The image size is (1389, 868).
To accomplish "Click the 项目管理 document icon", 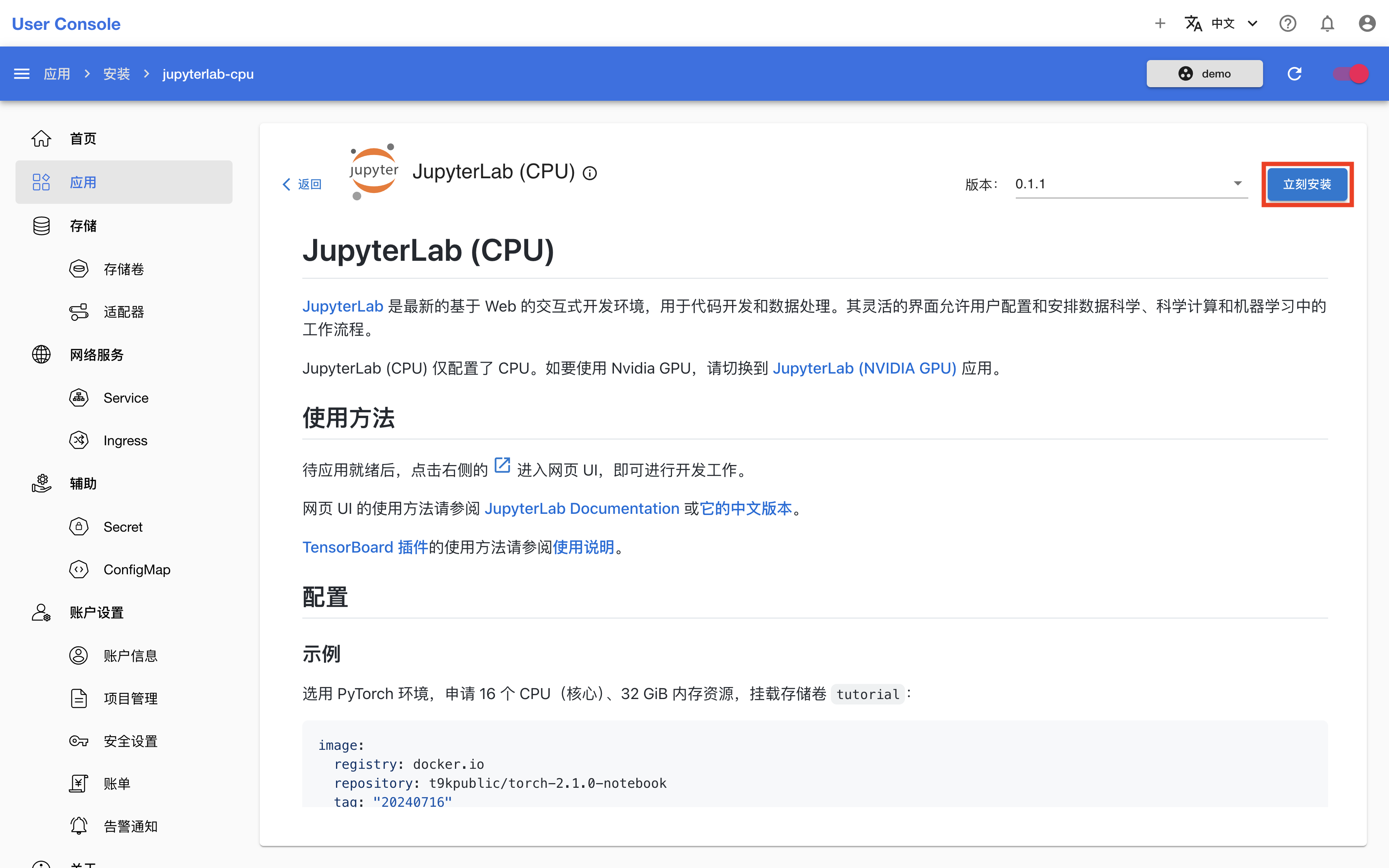I will (x=79, y=698).
